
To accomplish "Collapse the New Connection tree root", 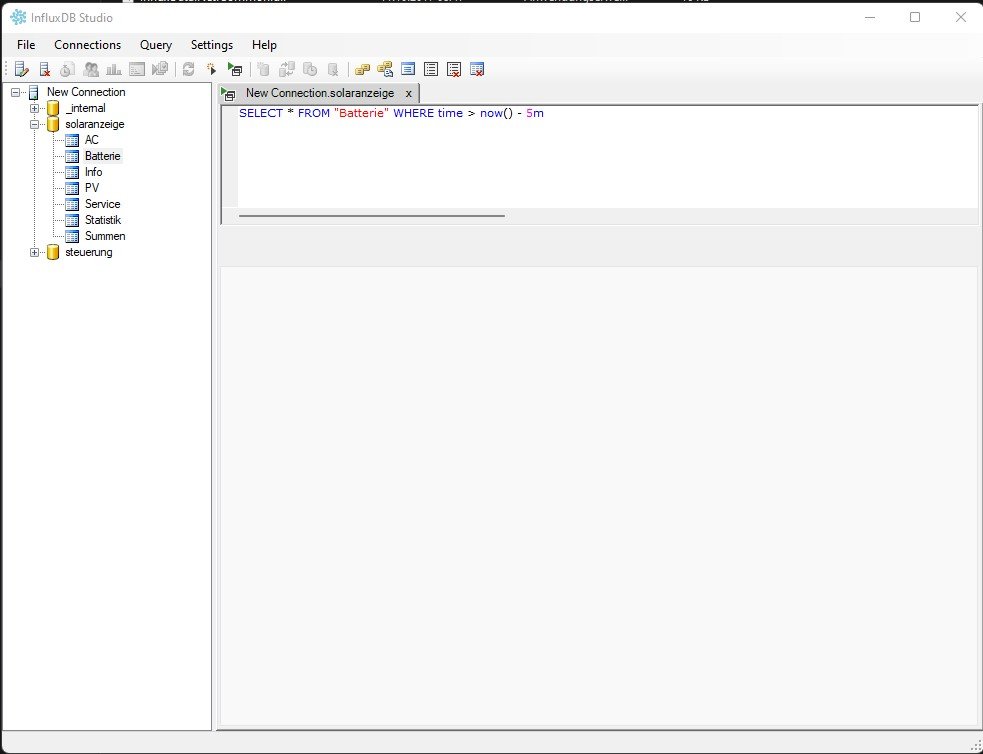I will pyautogui.click(x=16, y=92).
